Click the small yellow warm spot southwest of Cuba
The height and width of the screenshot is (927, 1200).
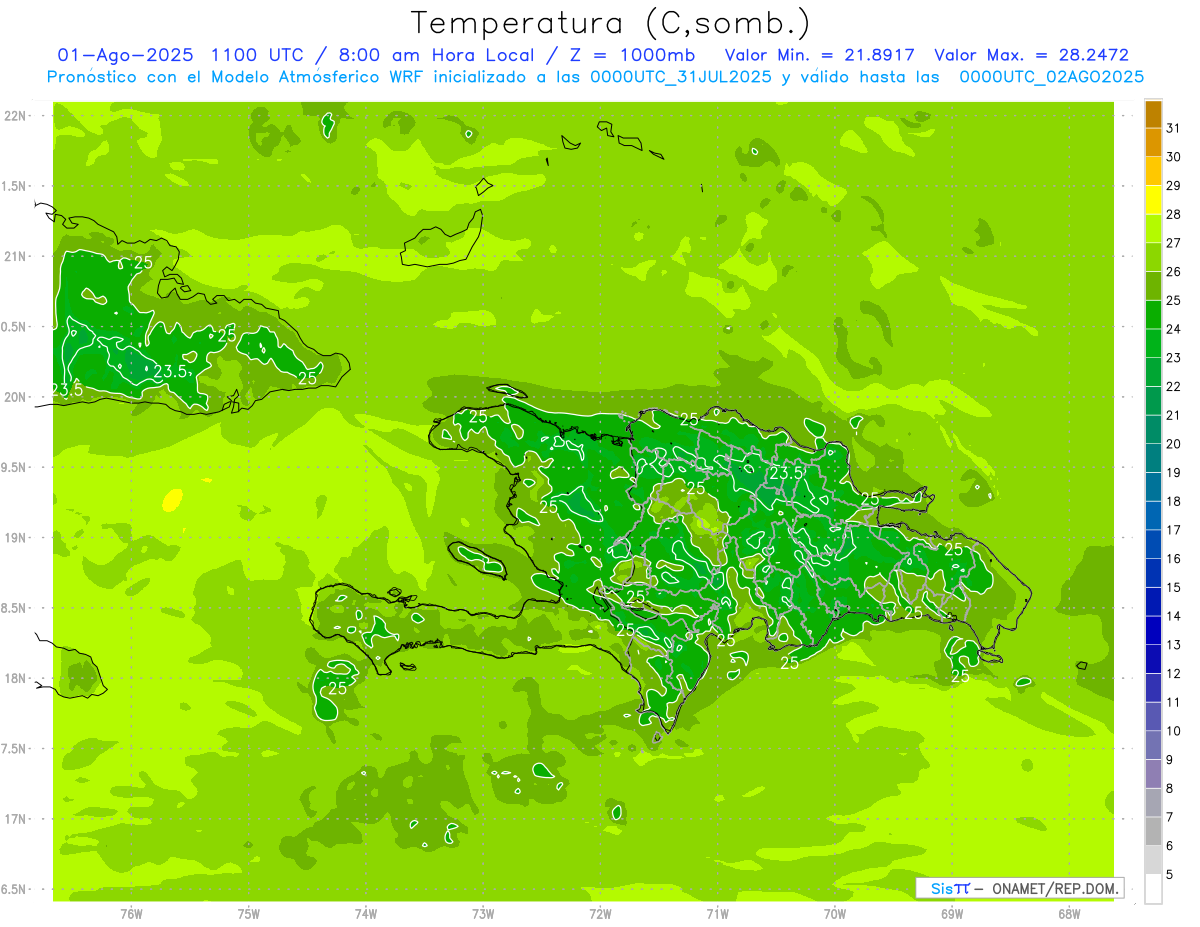[x=172, y=499]
